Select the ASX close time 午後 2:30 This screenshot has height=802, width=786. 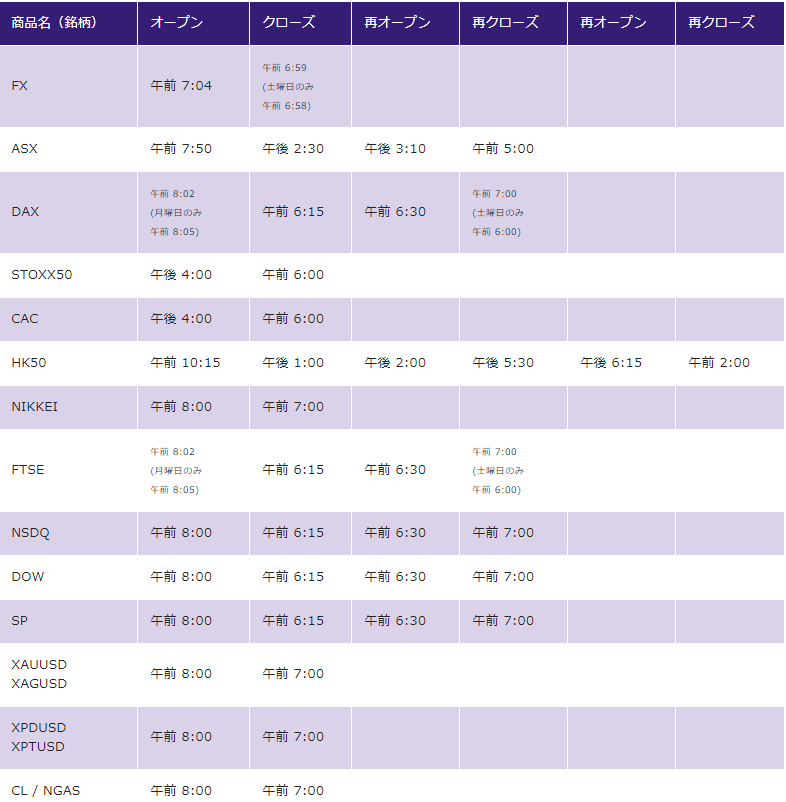[293, 149]
